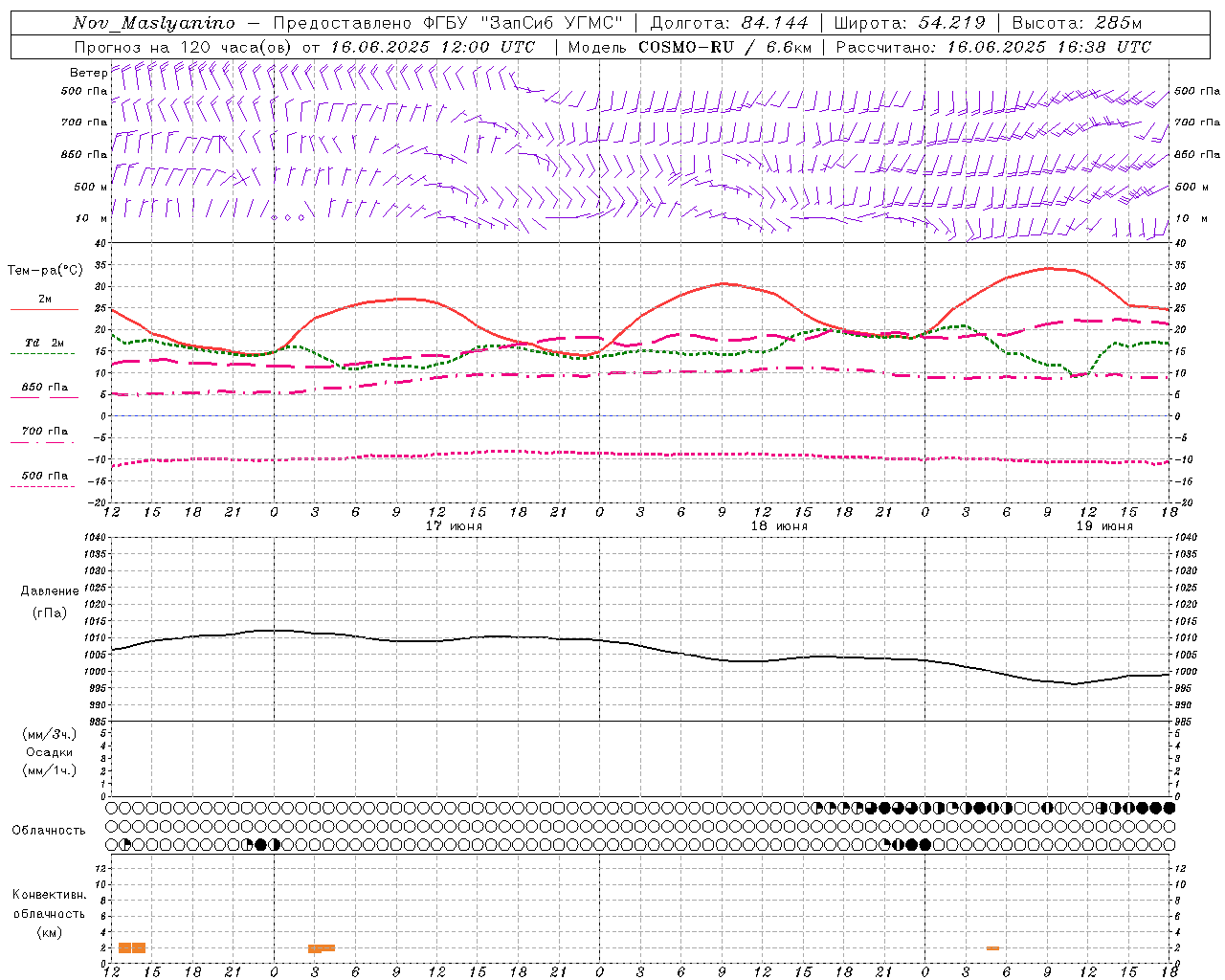Click the '2м' legend label above red line
This screenshot has height=980, width=1225.
pyautogui.click(x=45, y=300)
